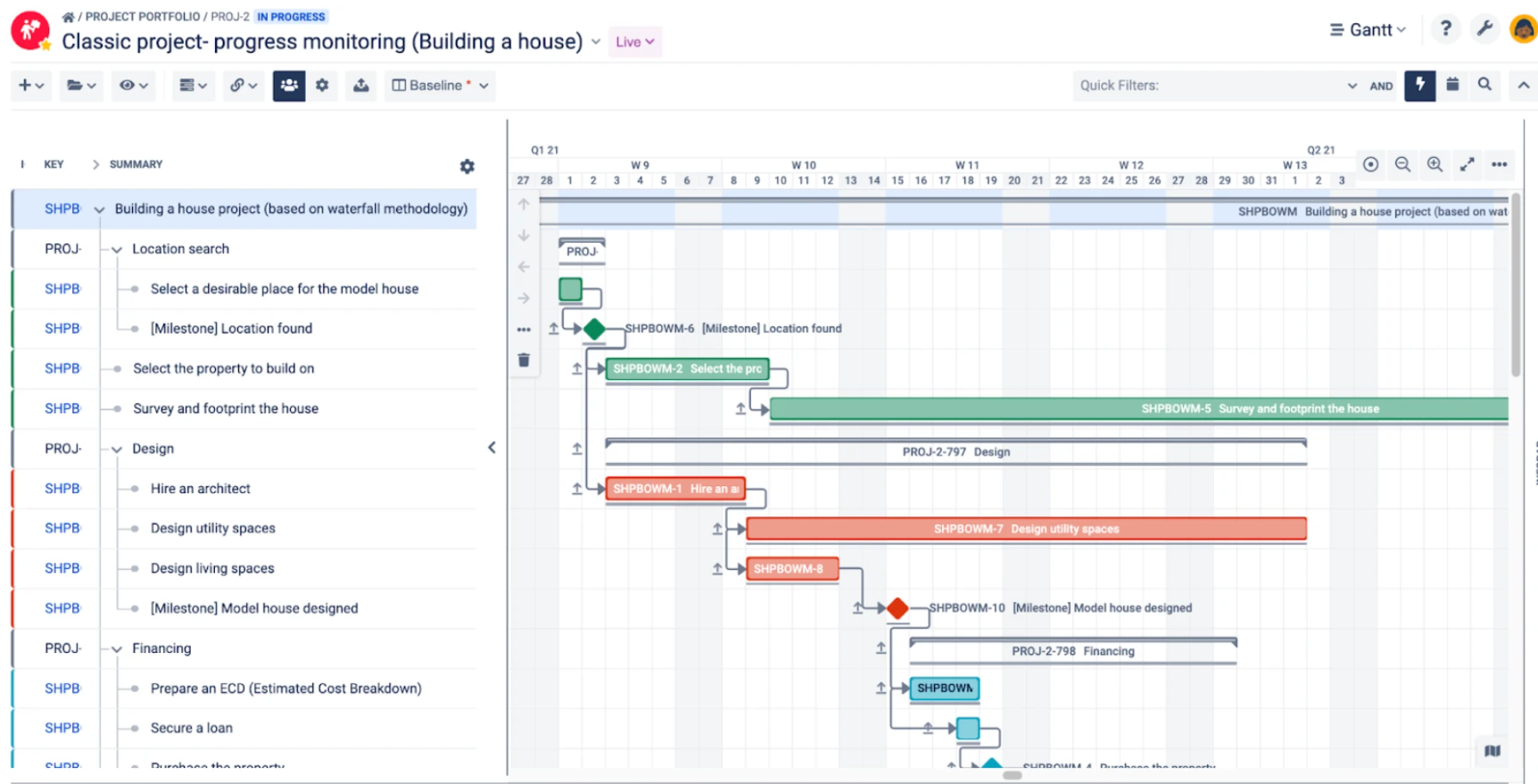This screenshot has width=1538, height=784.
Task: Click the zoom in magnifier icon
Action: click(x=1435, y=164)
